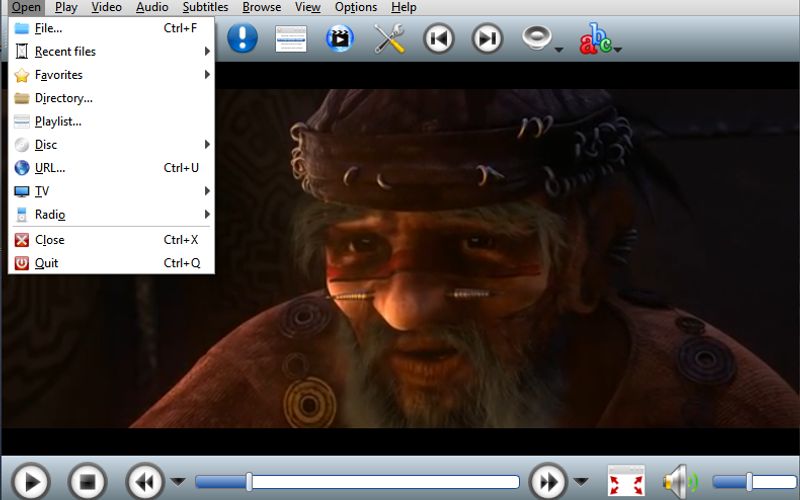The height and width of the screenshot is (500, 800).
Task: Open the TV submenu
Action: tap(111, 191)
